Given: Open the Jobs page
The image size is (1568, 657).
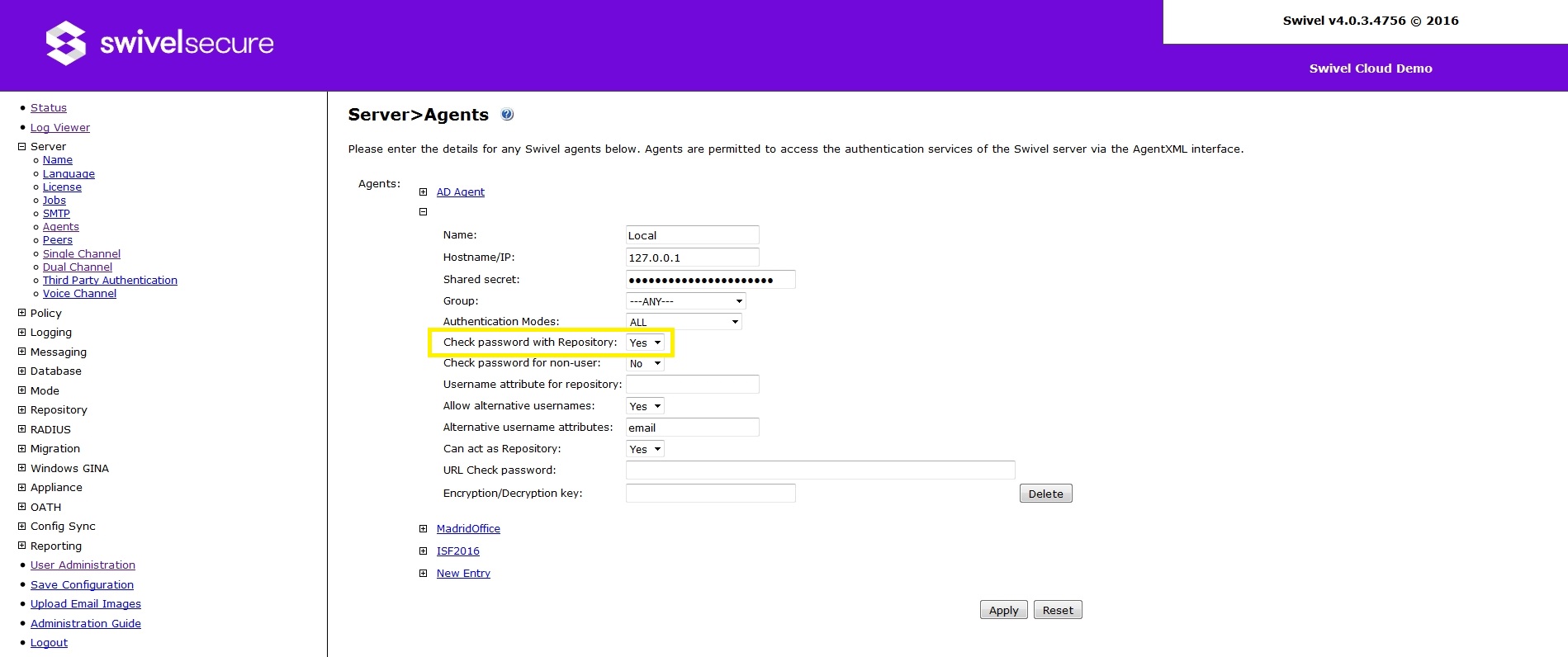Looking at the screenshot, I should click(x=54, y=201).
